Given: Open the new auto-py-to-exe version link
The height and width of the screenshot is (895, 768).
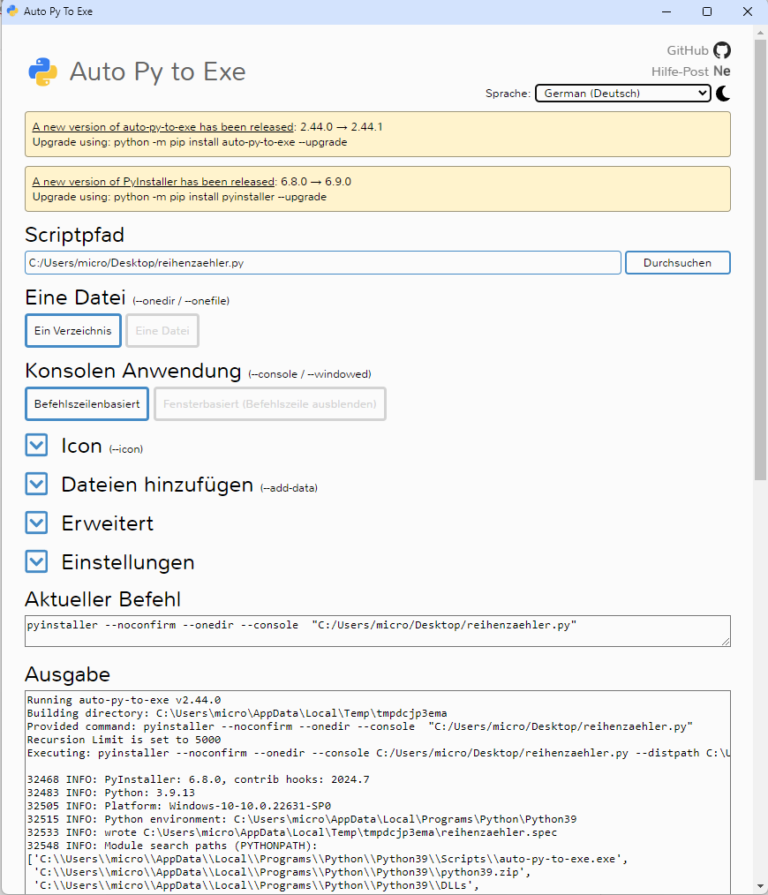Looking at the screenshot, I should pos(163,127).
